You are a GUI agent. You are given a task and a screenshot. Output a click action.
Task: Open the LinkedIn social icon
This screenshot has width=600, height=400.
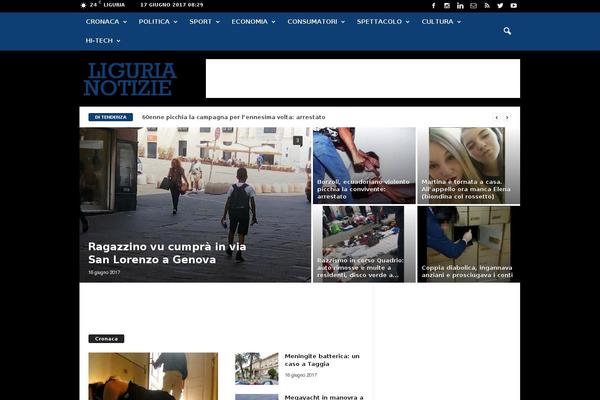tap(460, 6)
